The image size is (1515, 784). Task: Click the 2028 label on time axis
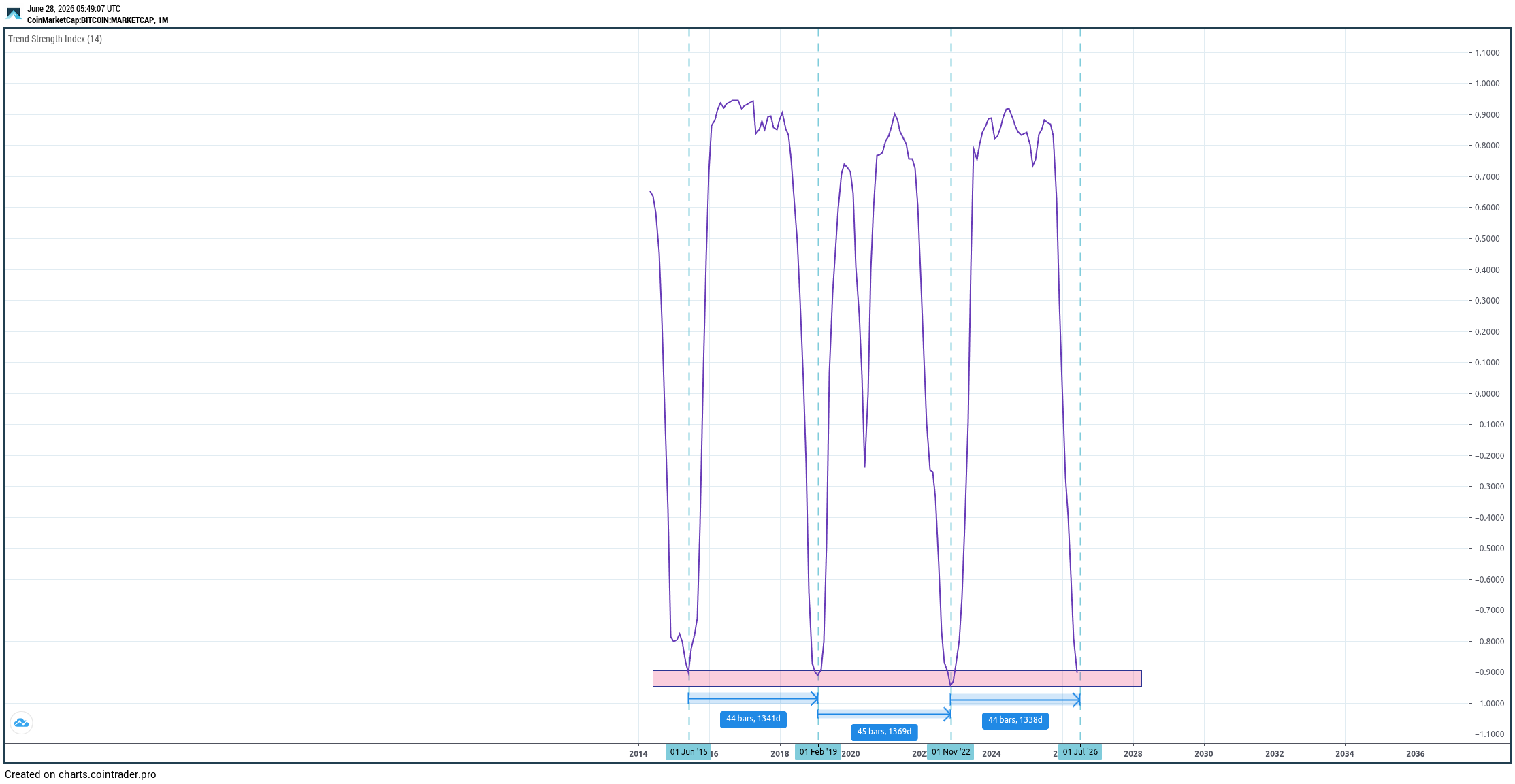point(1133,753)
